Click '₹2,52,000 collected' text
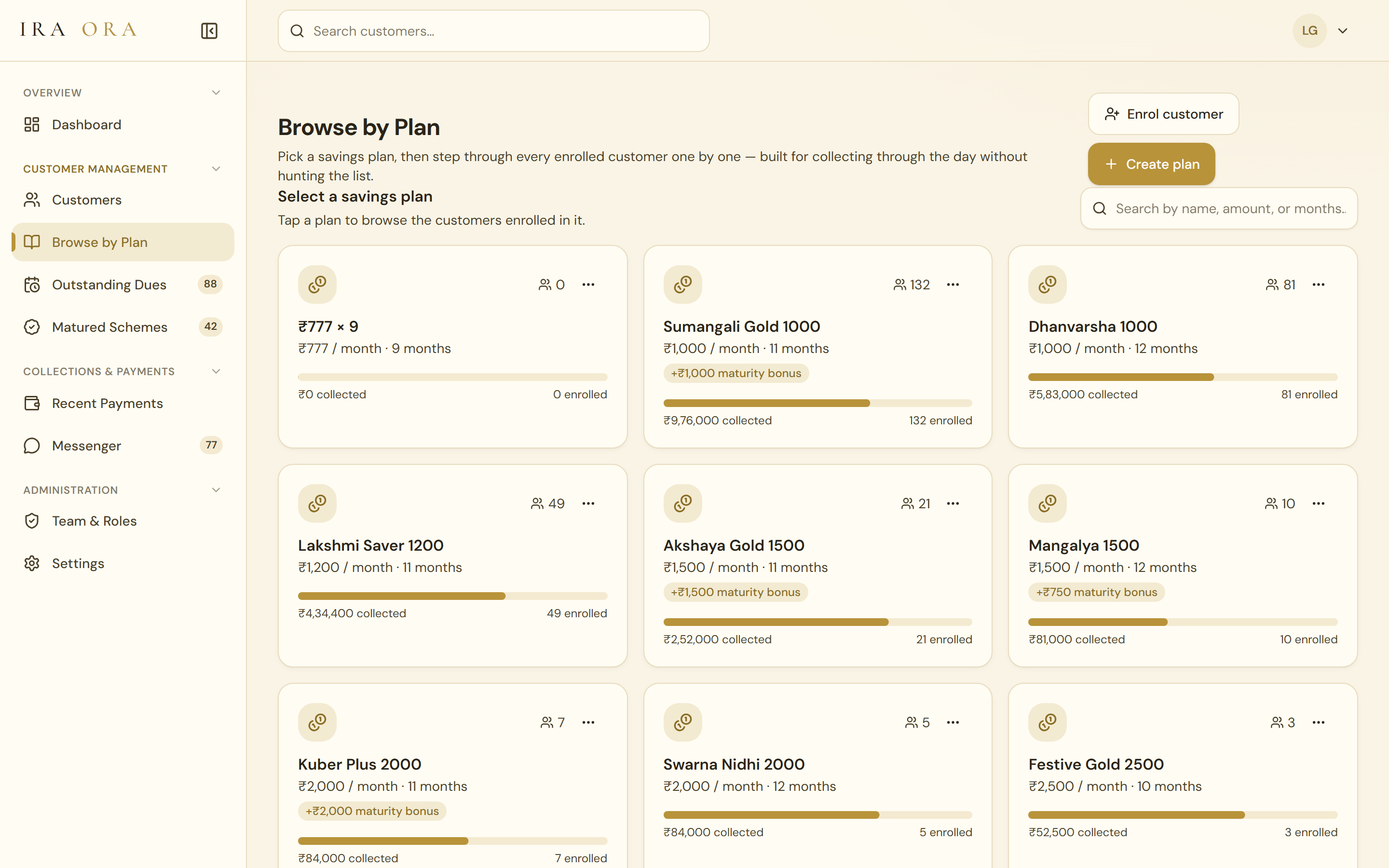1389x868 pixels. click(718, 639)
